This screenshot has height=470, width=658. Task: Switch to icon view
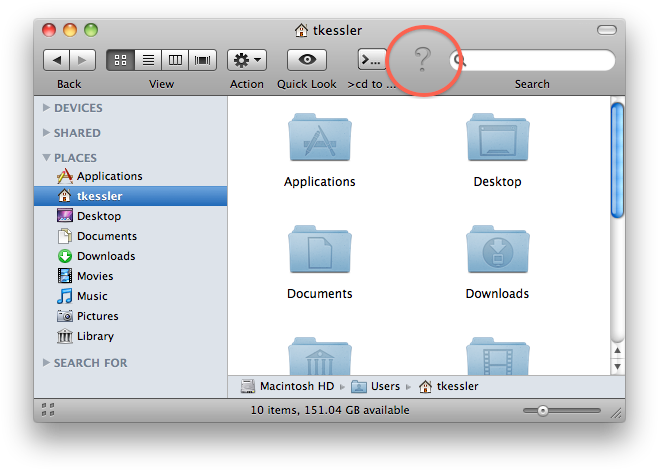click(x=120, y=60)
